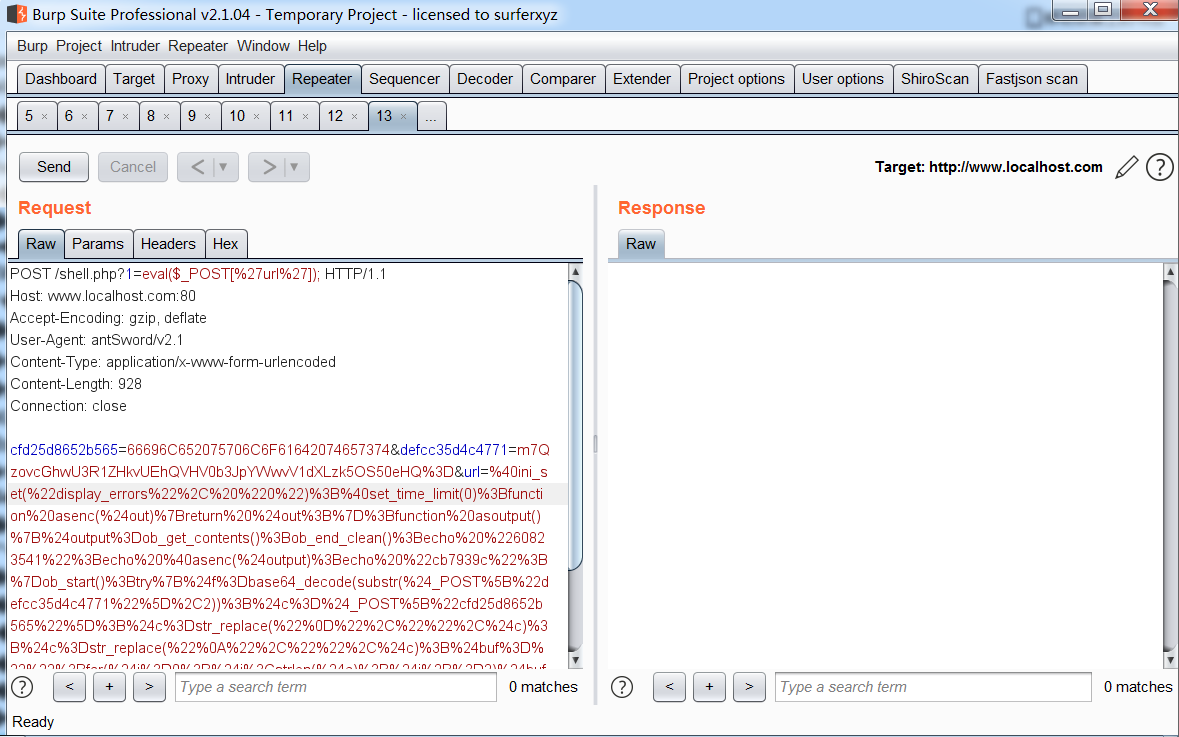The height and width of the screenshot is (737, 1179).
Task: Open the Project menu
Action: (x=79, y=46)
